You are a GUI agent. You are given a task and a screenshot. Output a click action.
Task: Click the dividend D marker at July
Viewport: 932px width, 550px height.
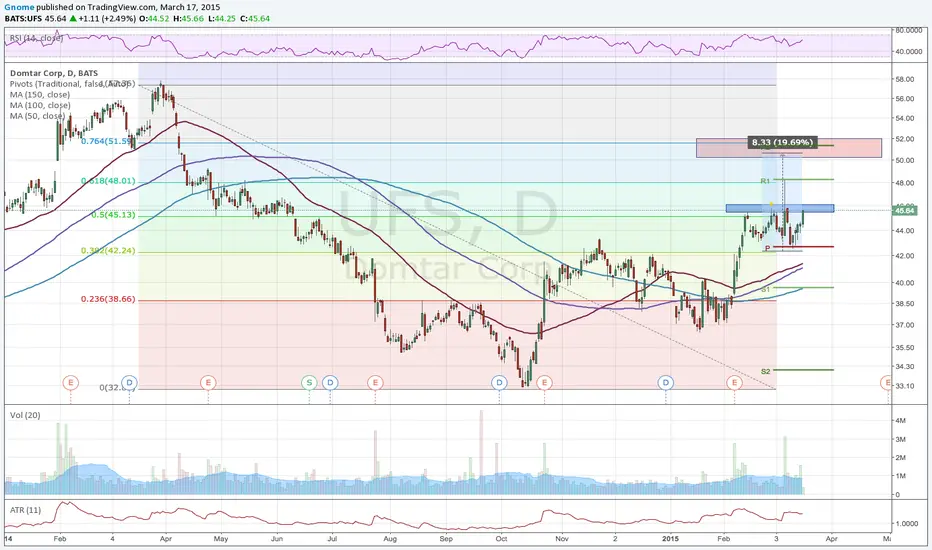pyautogui.click(x=330, y=382)
